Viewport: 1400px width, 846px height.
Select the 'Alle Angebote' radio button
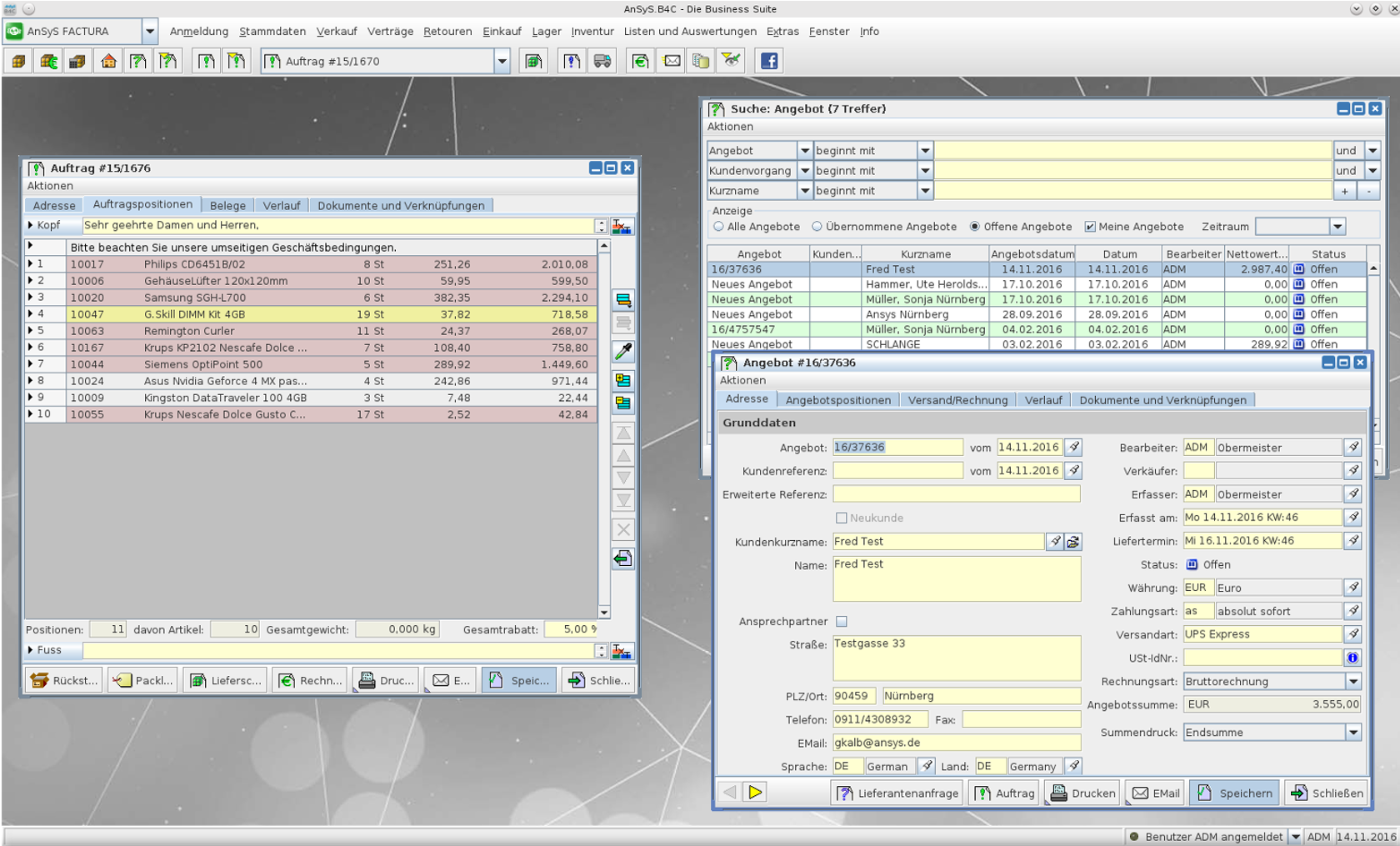coord(718,227)
